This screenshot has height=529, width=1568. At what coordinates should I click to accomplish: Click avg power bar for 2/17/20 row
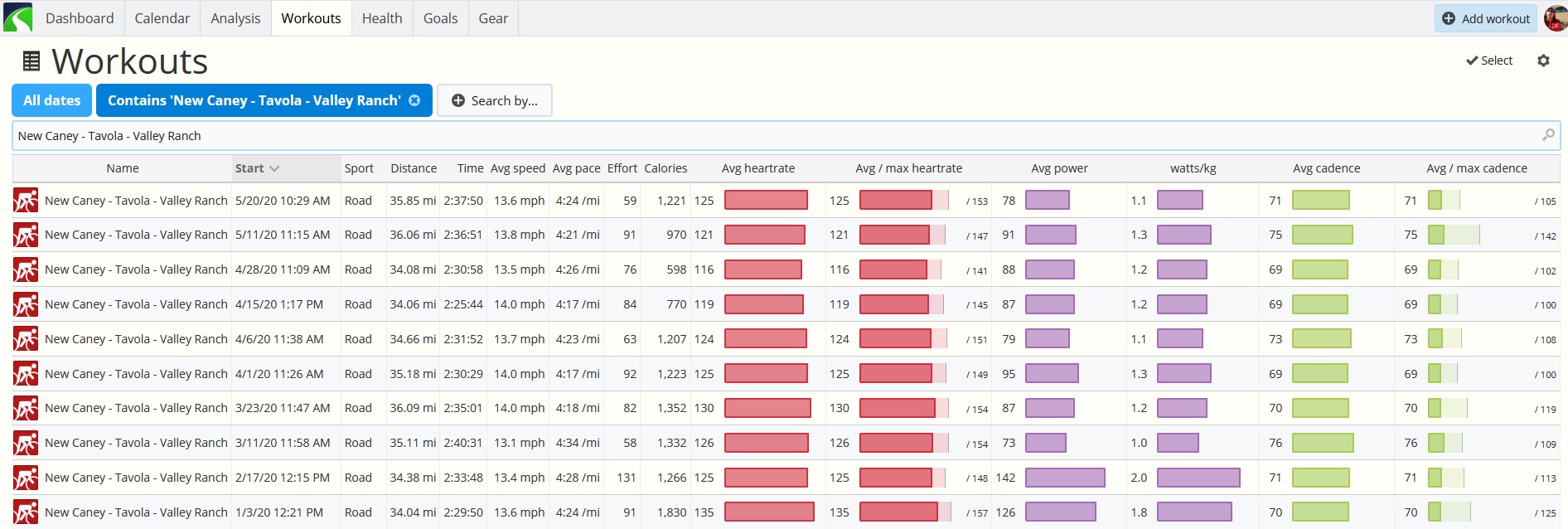pos(1065,478)
